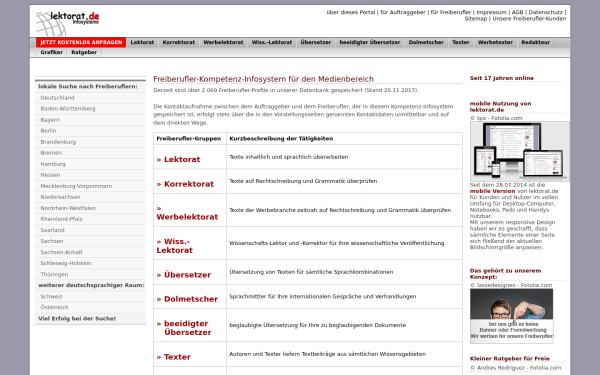Select Niedersachsen in local search
The height and width of the screenshot is (375, 600).
click(x=90, y=197)
